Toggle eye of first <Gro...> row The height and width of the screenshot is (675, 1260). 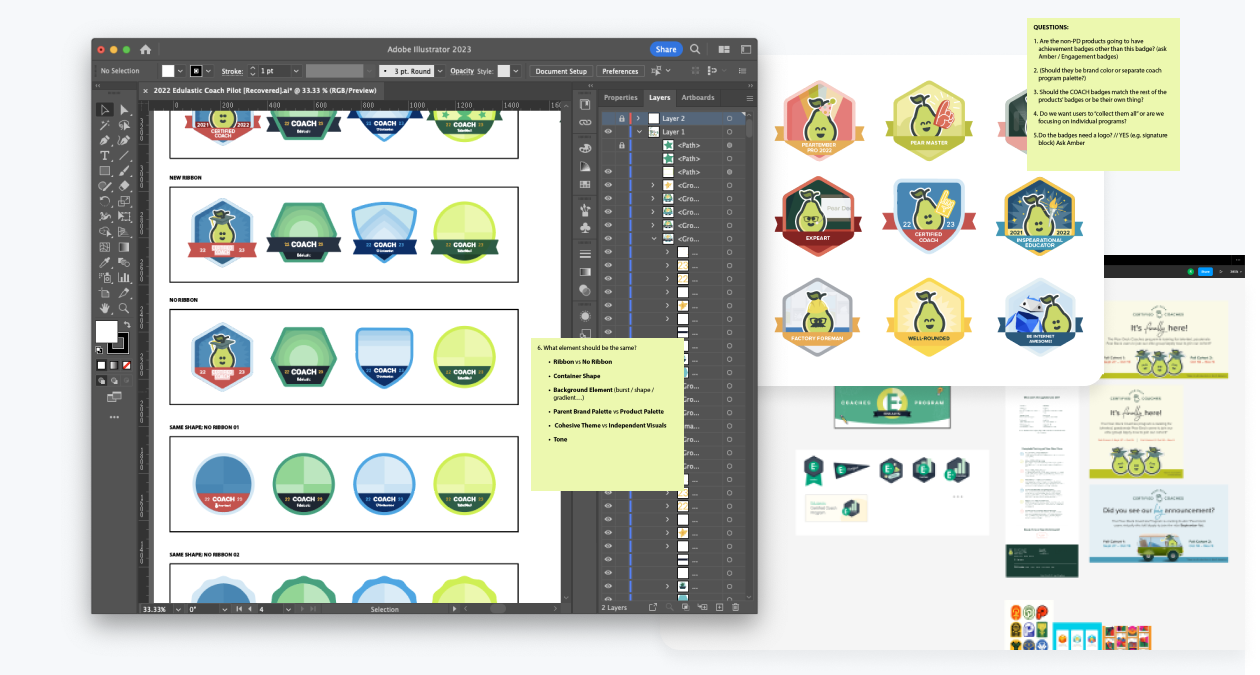[608, 185]
